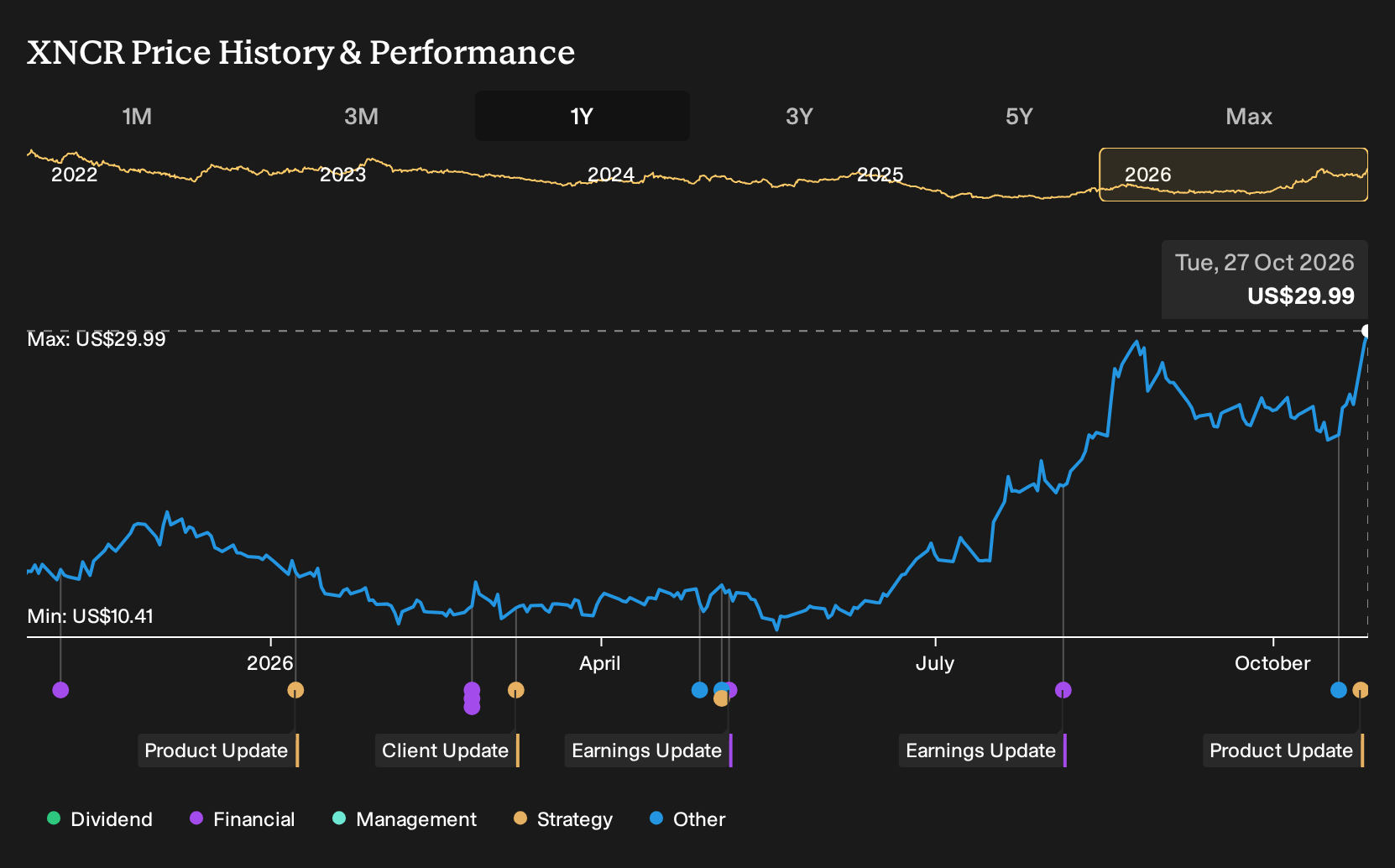Open the Product Update label near October
The width and height of the screenshot is (1395, 868).
coord(1283,750)
